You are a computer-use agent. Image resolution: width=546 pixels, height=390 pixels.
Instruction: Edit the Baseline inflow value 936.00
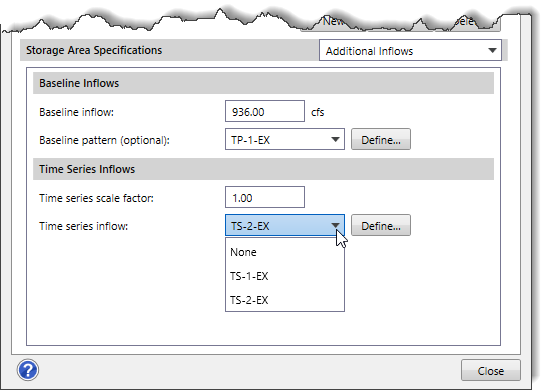tap(265, 111)
